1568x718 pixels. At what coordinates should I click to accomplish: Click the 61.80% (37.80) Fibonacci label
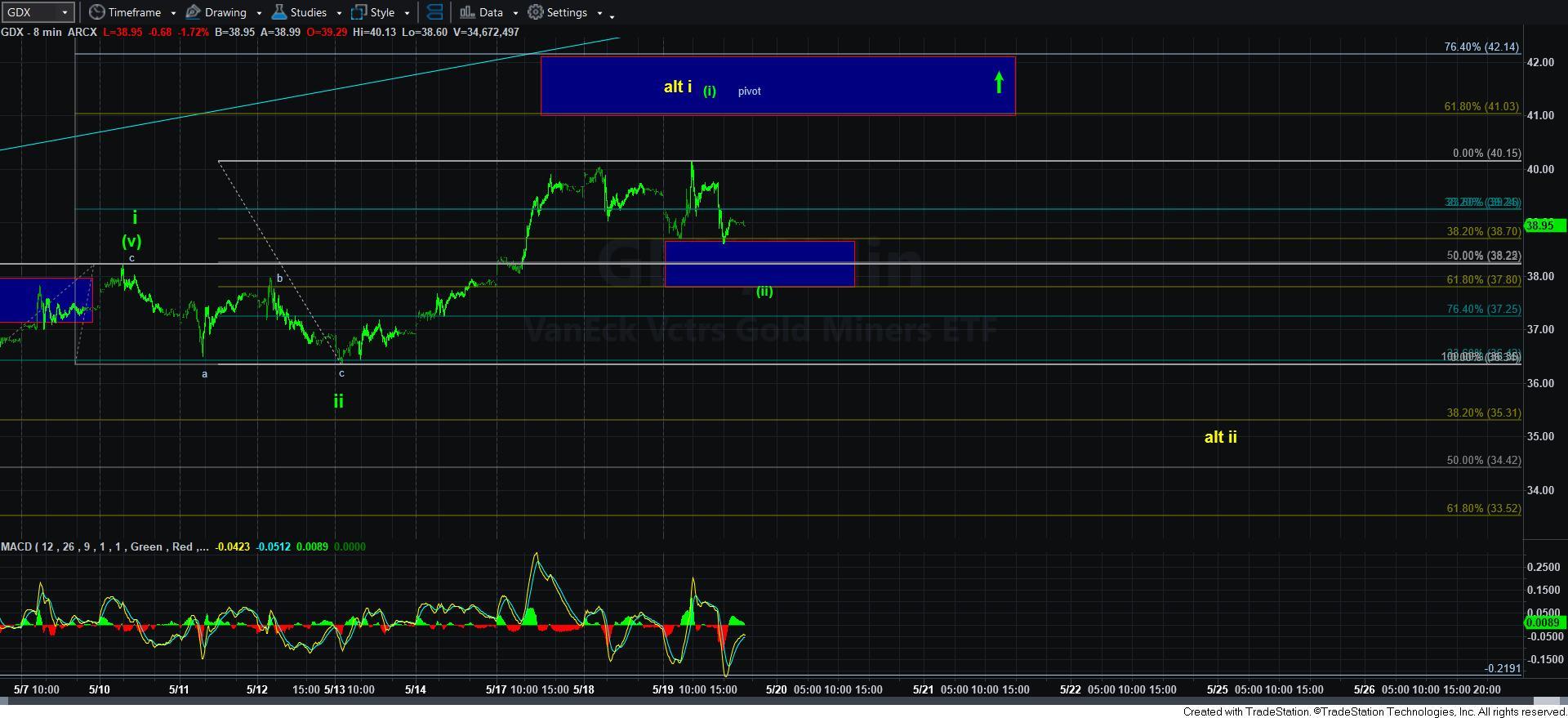(x=1484, y=279)
